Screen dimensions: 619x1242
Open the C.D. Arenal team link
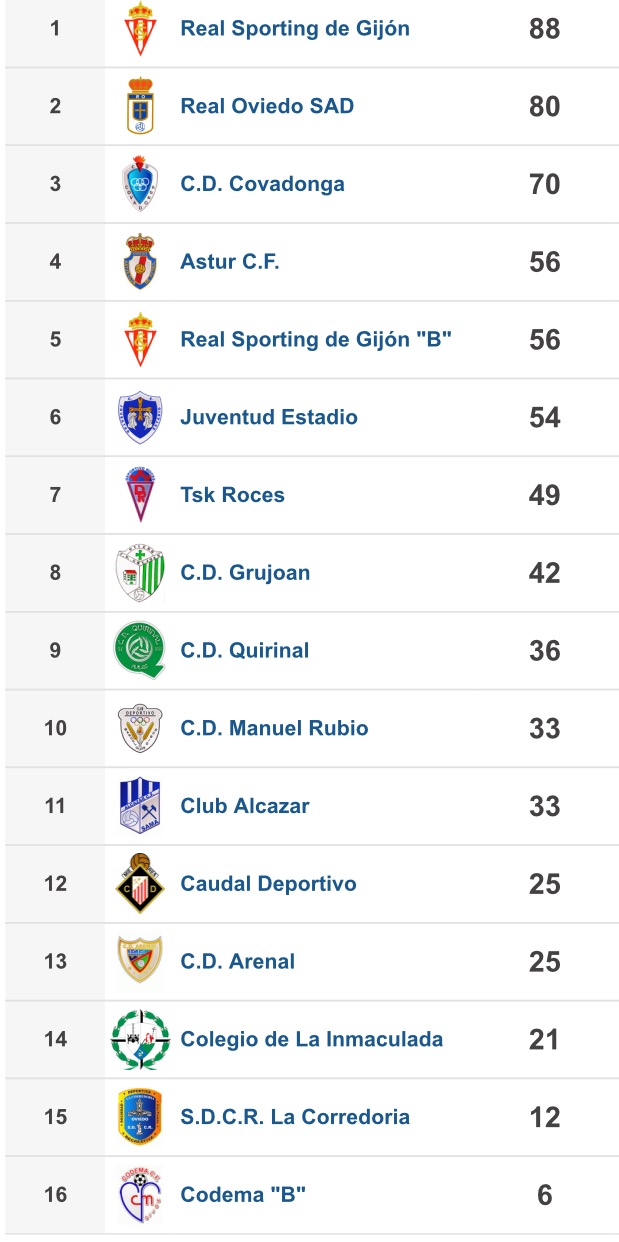(x=237, y=962)
